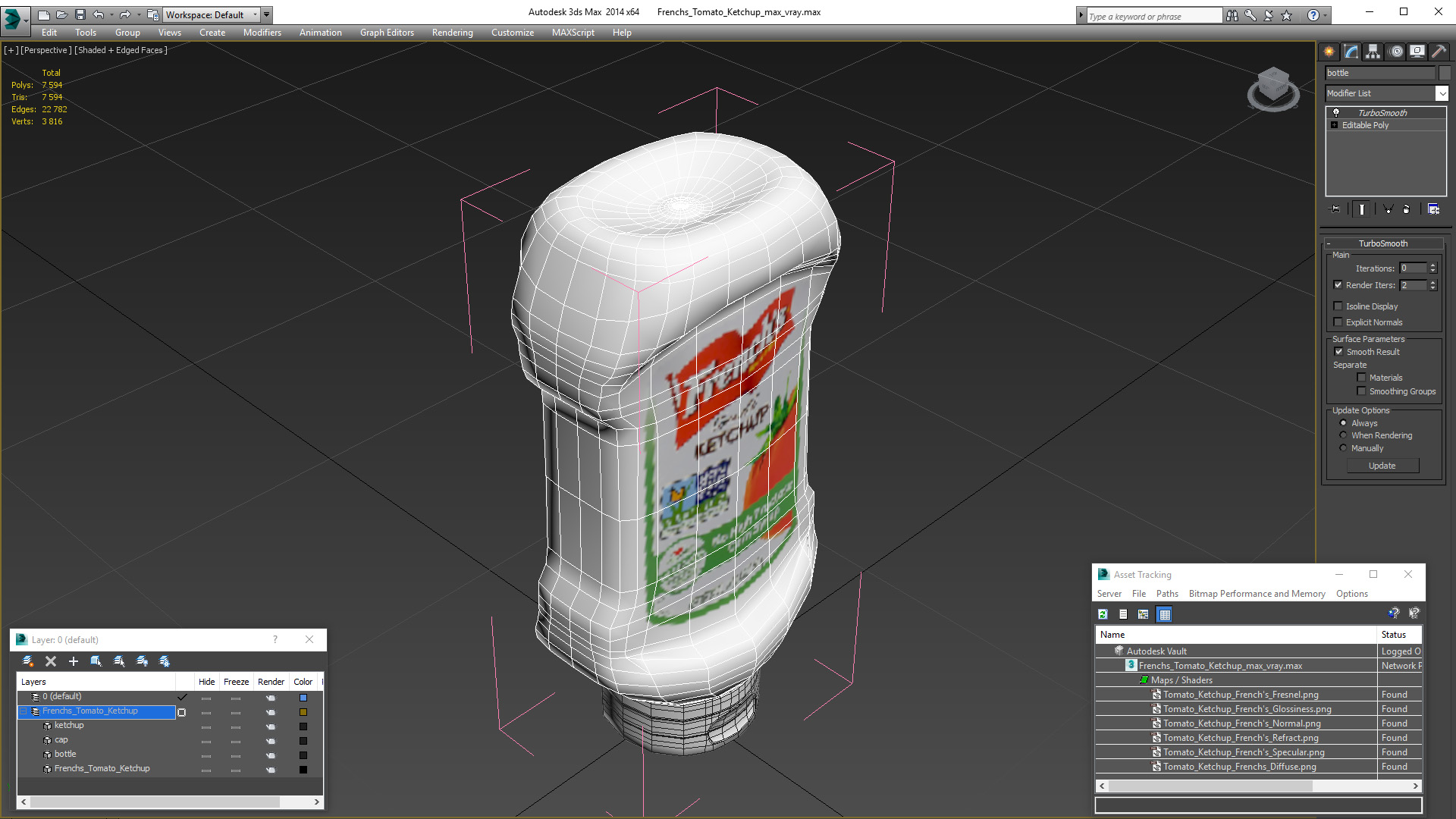Image resolution: width=1456 pixels, height=819 pixels.
Task: Click the New Scene icon in quick access toolbar
Action: click(43, 14)
